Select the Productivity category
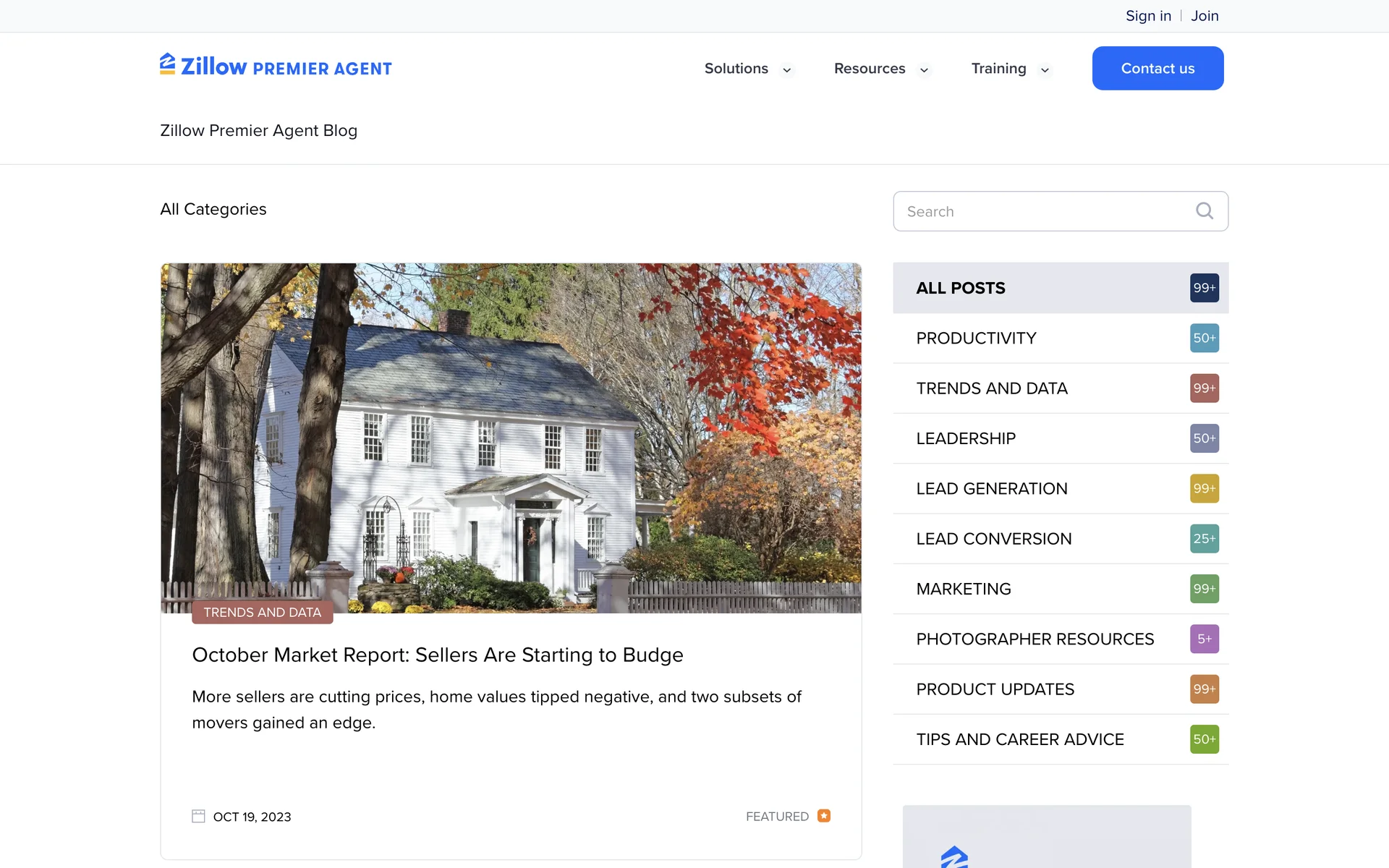1389x868 pixels. click(x=976, y=339)
